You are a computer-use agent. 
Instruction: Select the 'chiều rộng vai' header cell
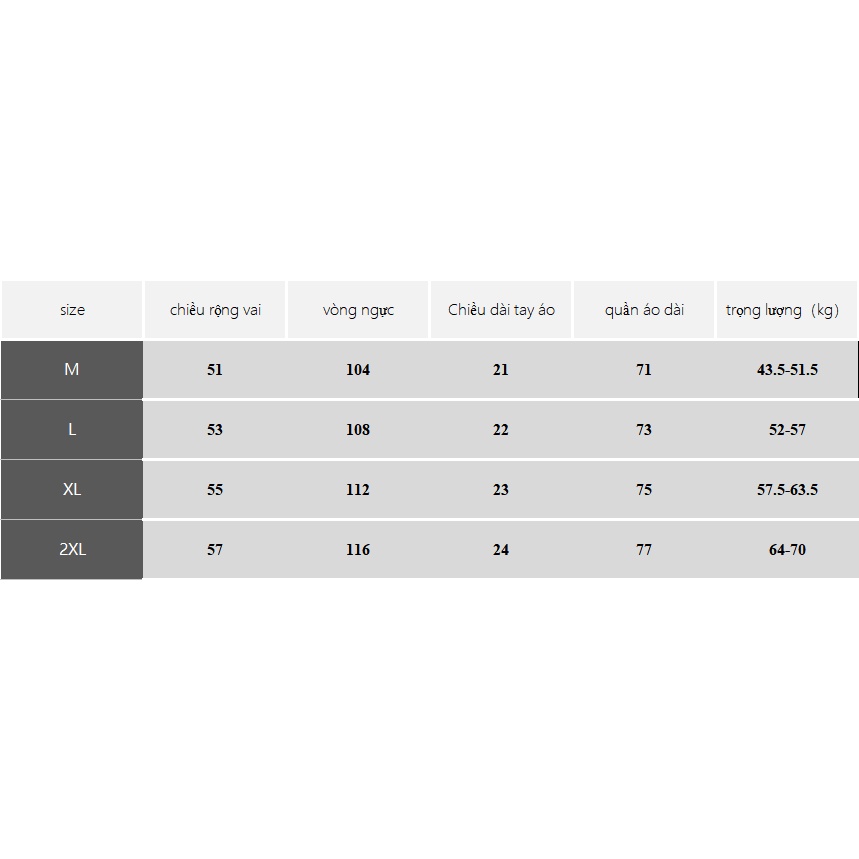point(215,310)
